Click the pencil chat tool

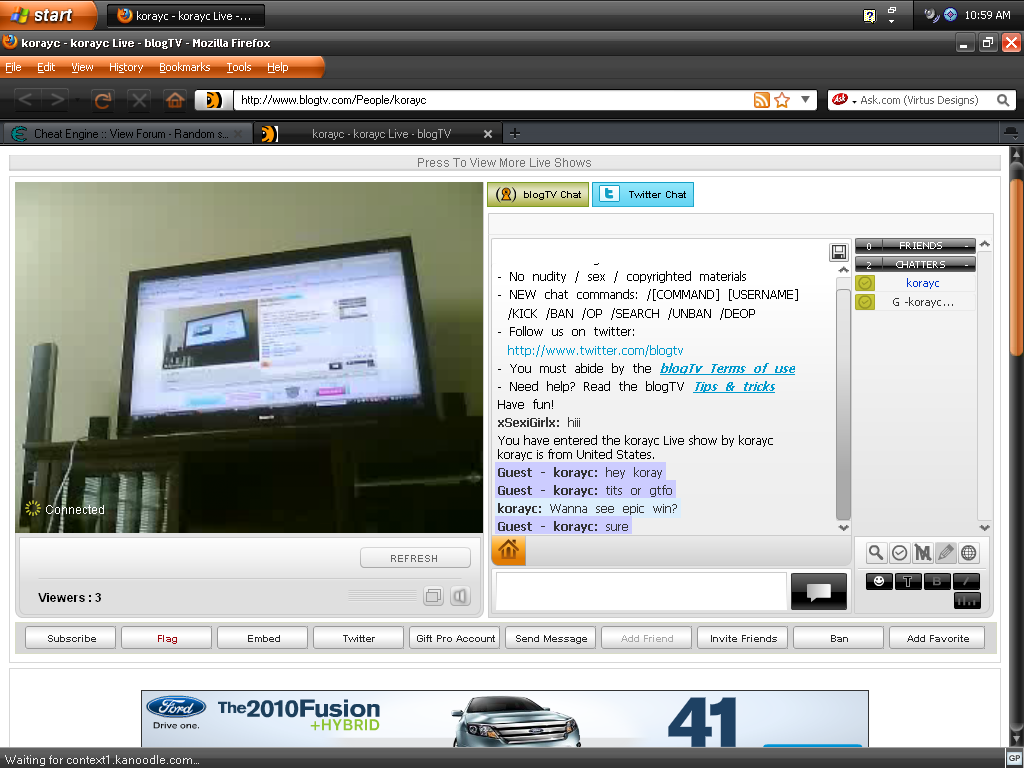coord(945,553)
